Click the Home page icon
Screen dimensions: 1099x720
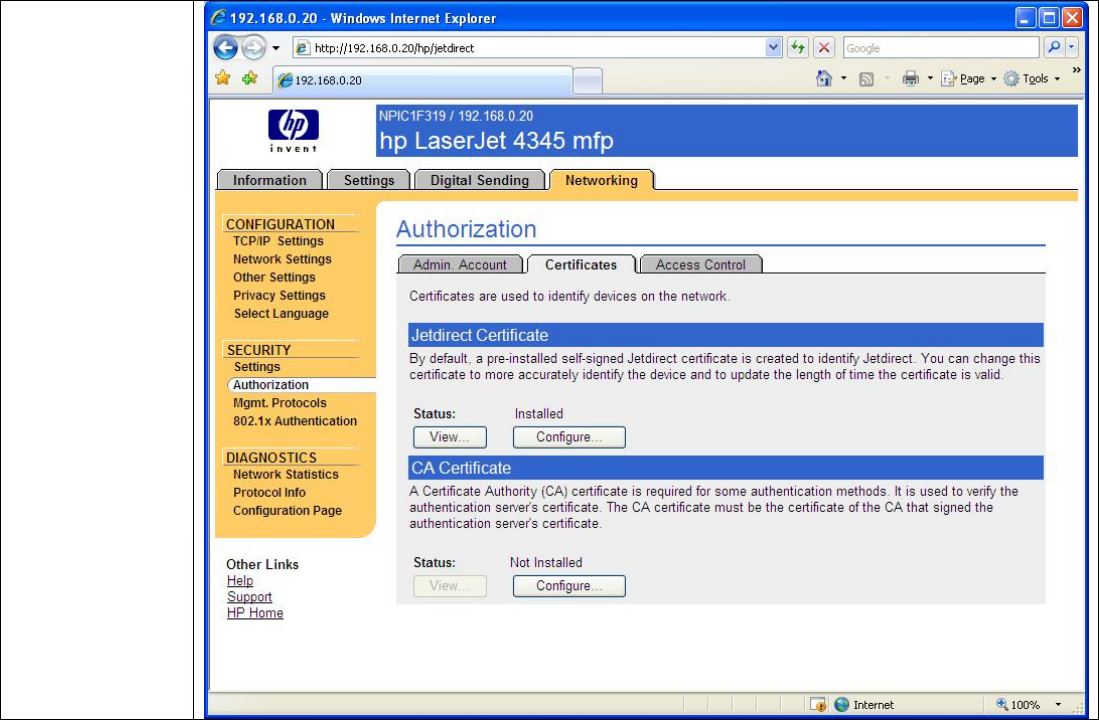coord(824,79)
